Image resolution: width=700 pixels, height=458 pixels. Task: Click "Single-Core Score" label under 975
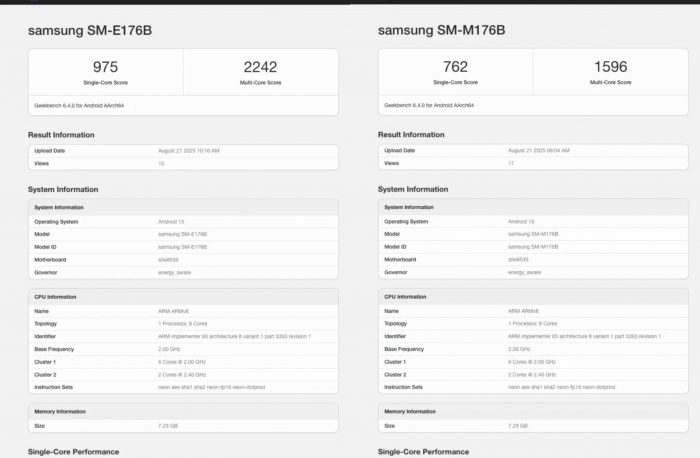pos(105,83)
